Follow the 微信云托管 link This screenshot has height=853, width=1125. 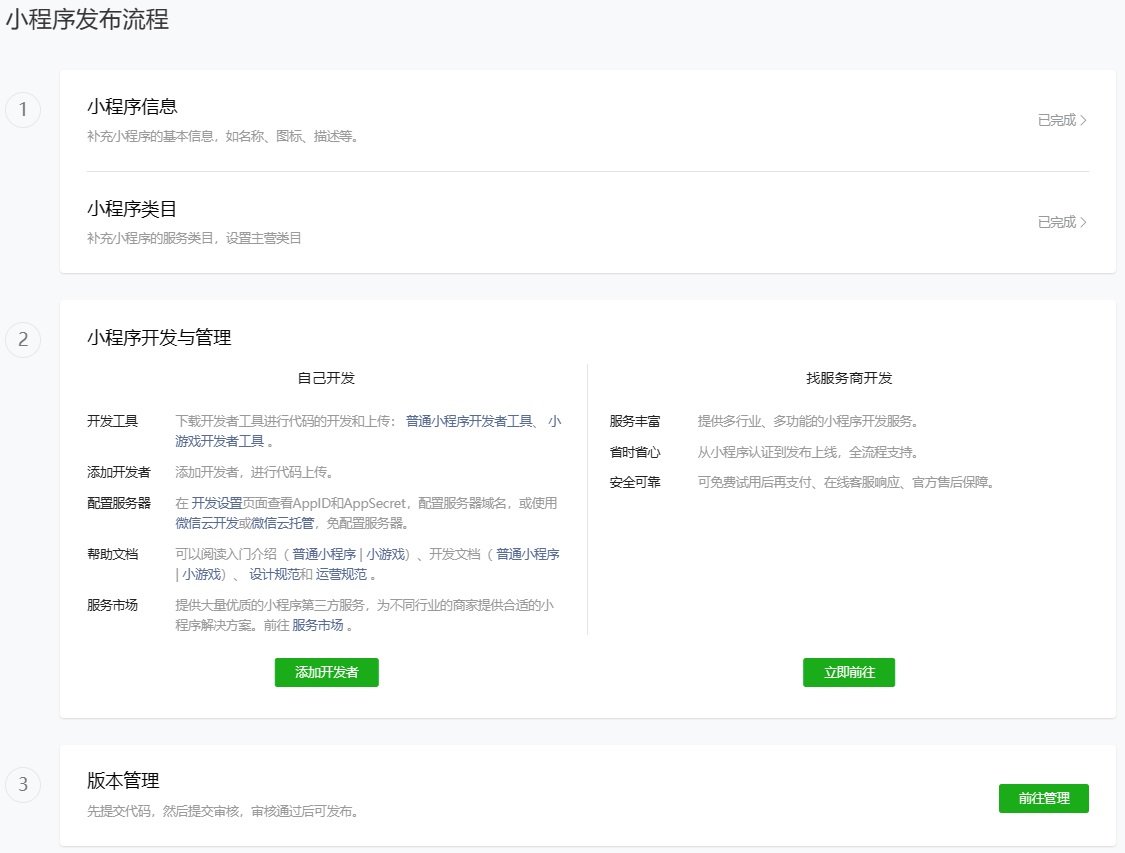[281, 523]
